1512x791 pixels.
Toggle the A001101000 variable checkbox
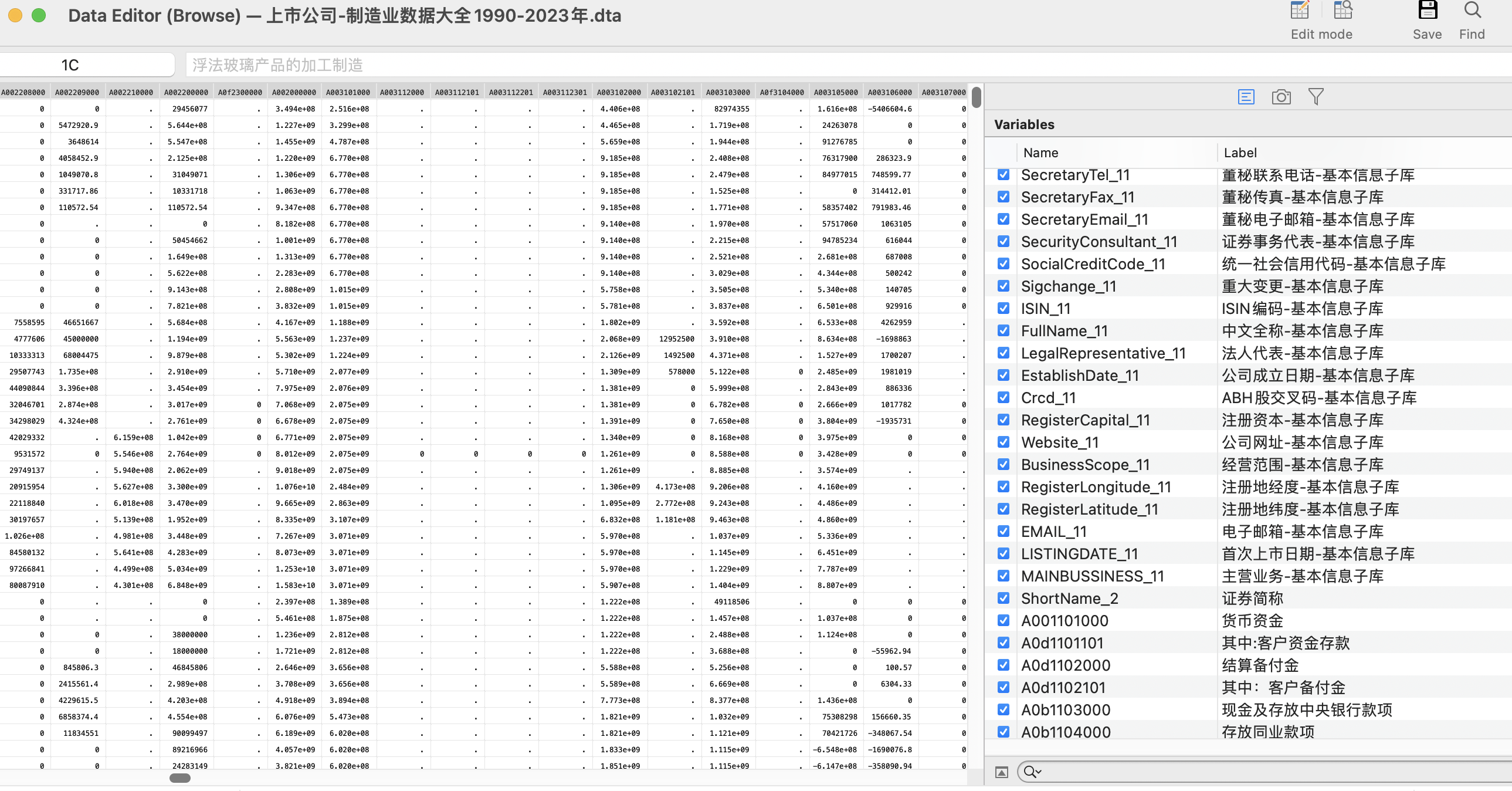click(x=1004, y=621)
